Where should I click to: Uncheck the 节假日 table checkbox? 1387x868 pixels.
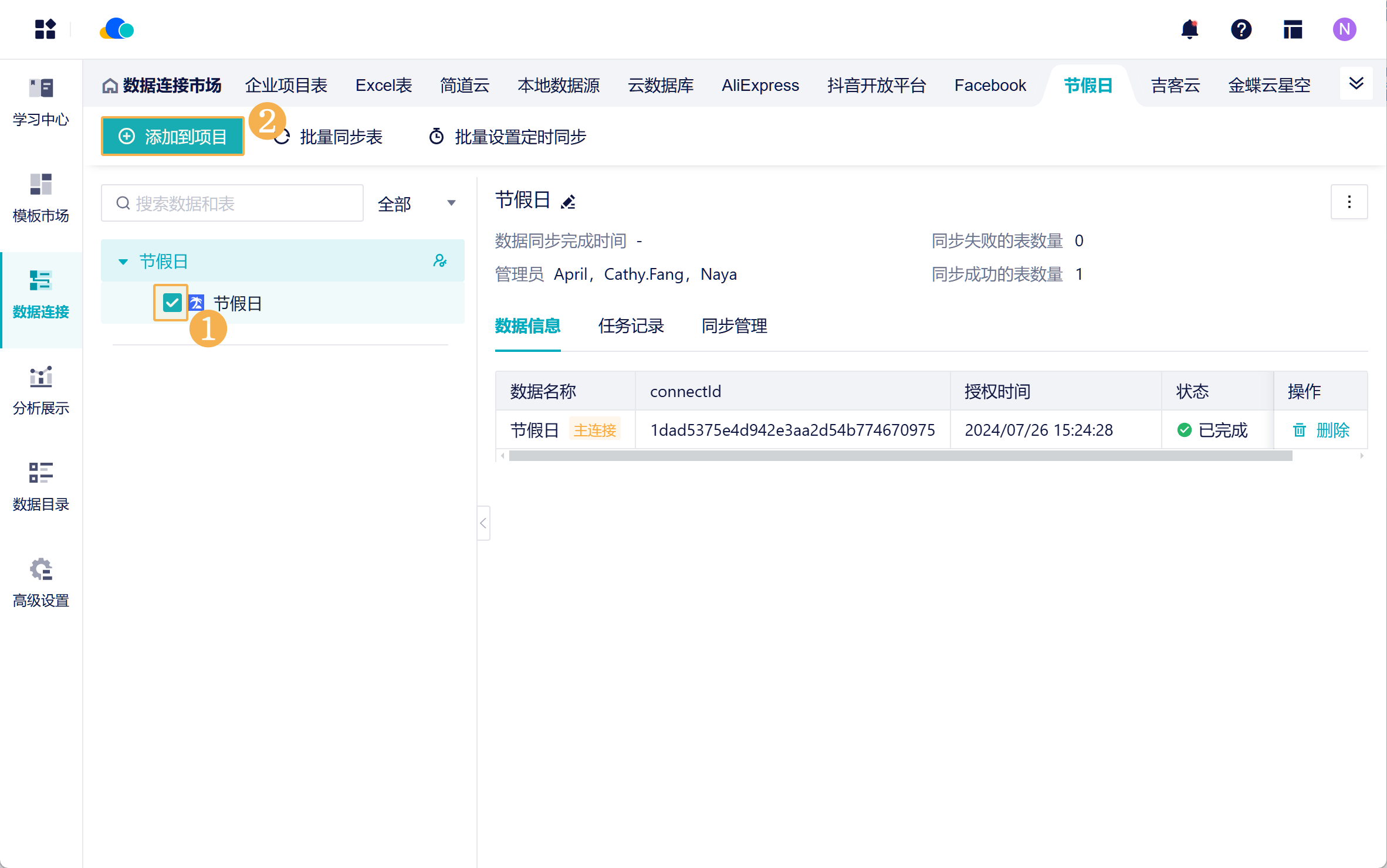[172, 303]
